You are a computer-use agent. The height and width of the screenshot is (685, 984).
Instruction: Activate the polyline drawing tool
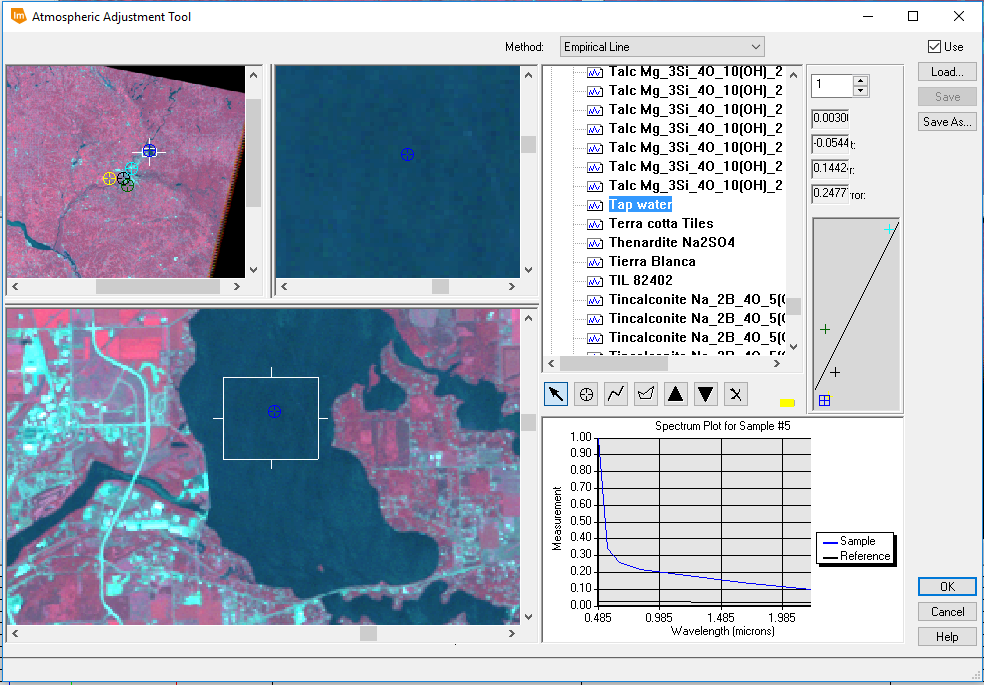[x=615, y=394]
